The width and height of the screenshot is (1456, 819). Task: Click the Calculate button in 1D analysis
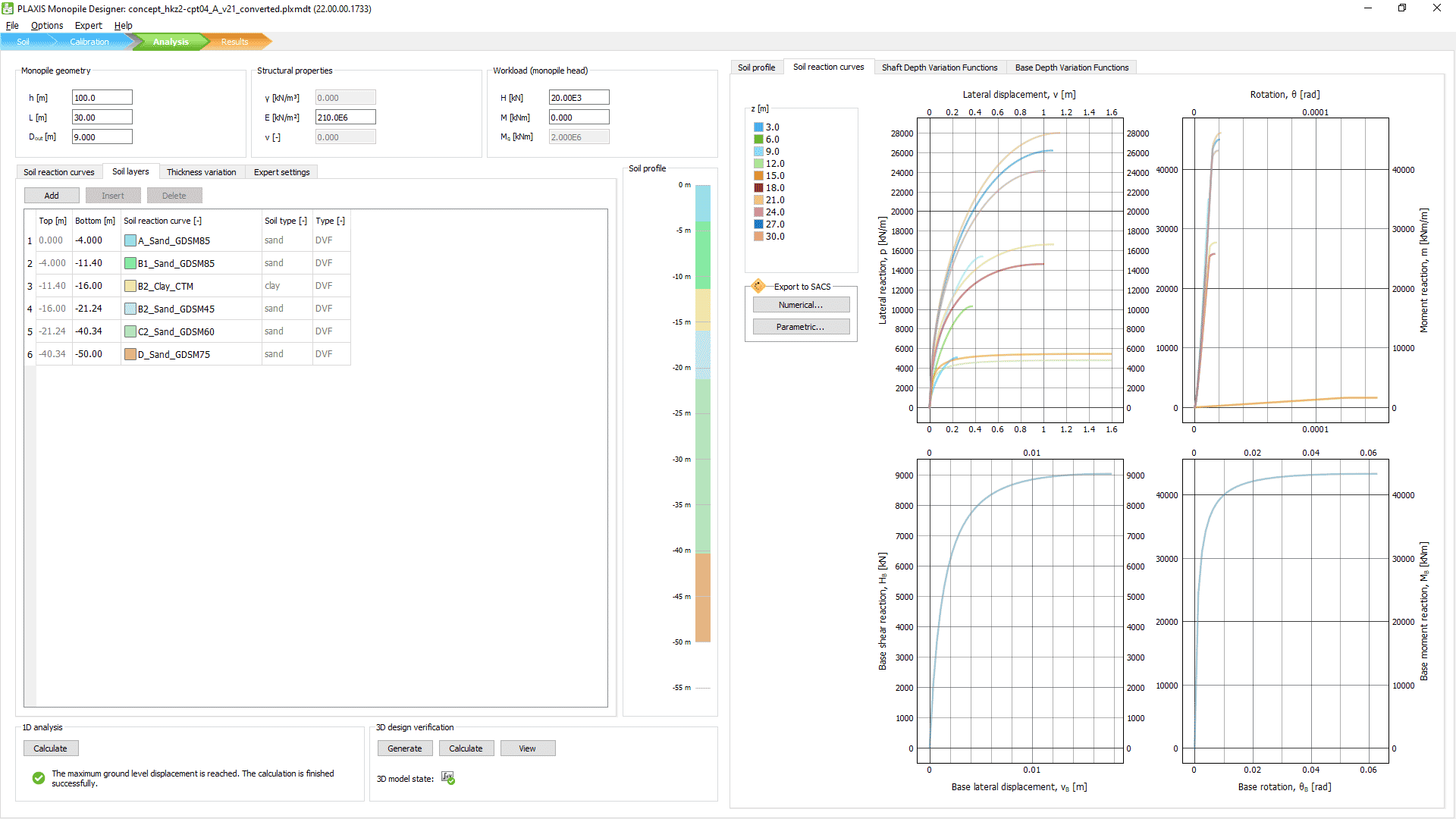[49, 748]
